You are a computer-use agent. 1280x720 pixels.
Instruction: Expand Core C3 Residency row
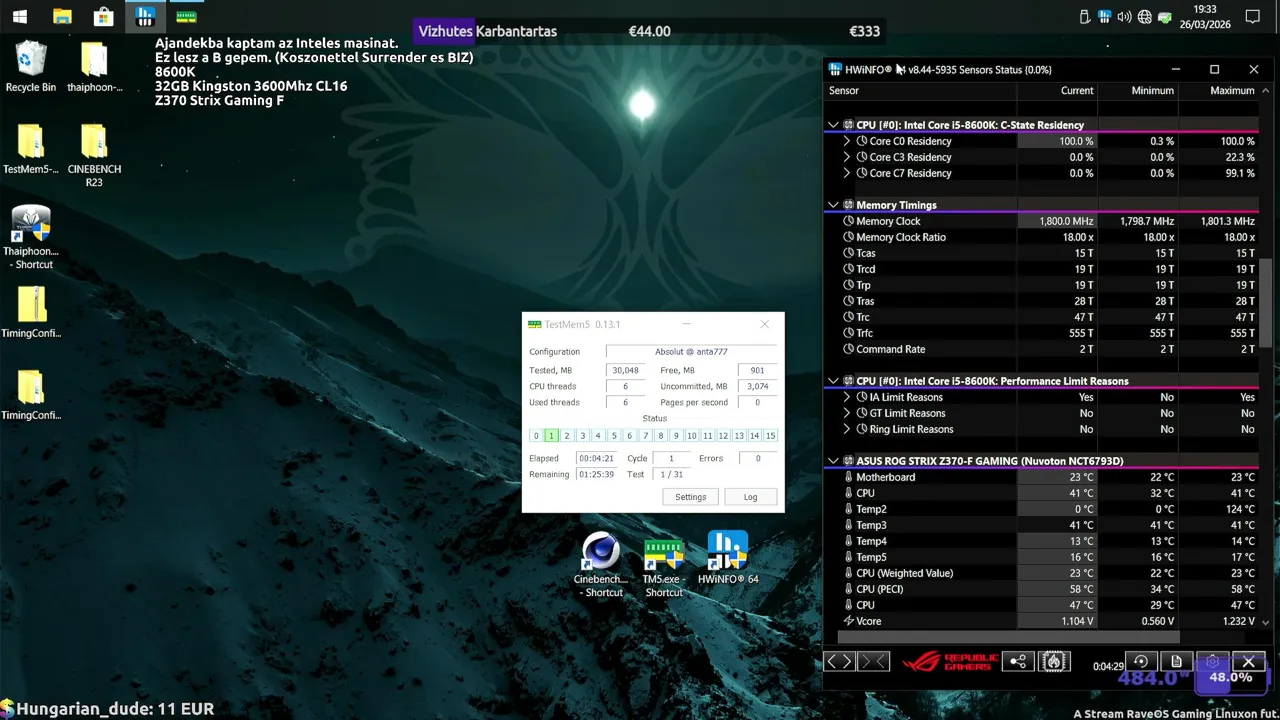[x=847, y=157]
